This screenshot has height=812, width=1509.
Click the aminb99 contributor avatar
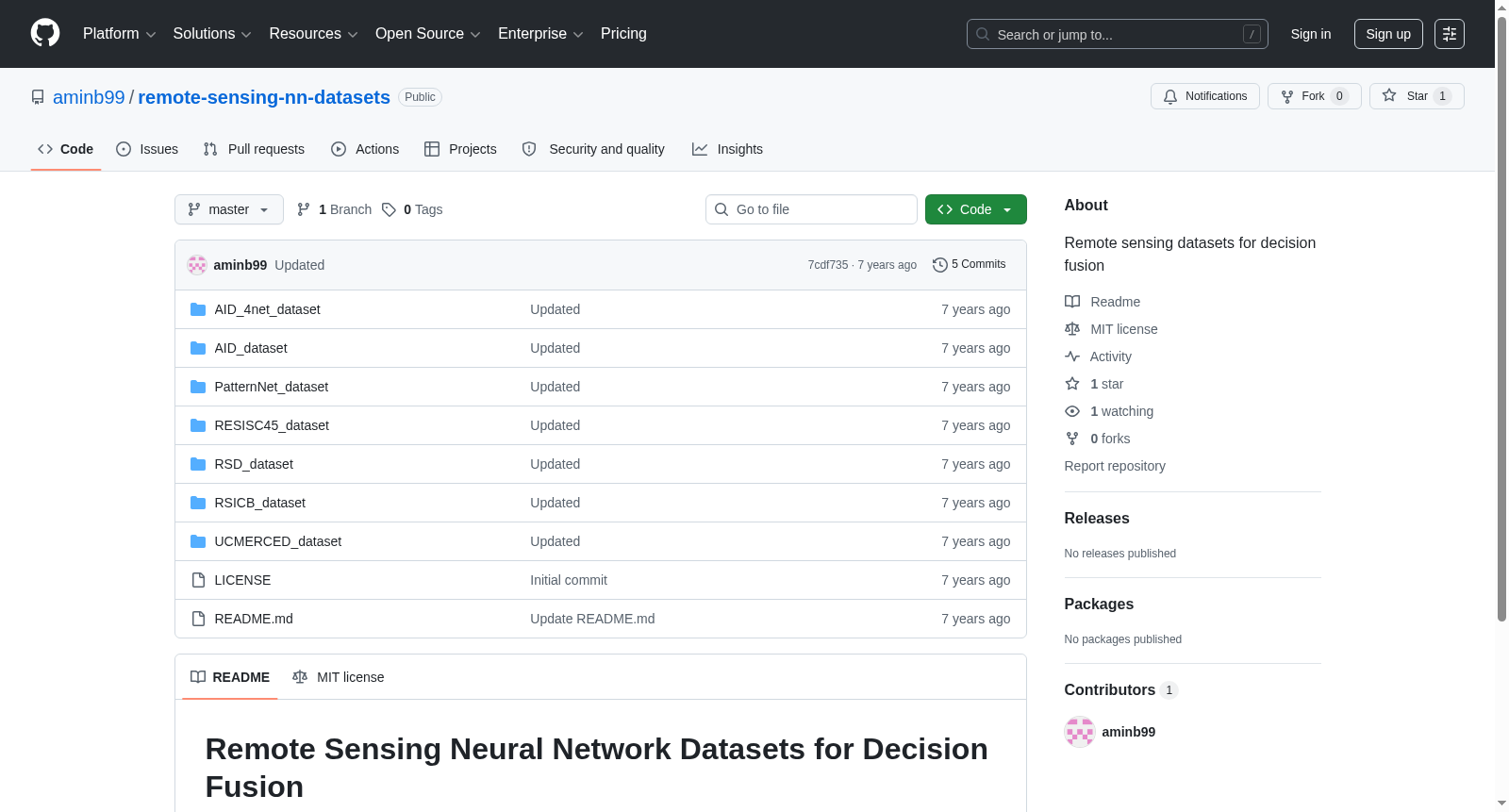[x=1079, y=732]
